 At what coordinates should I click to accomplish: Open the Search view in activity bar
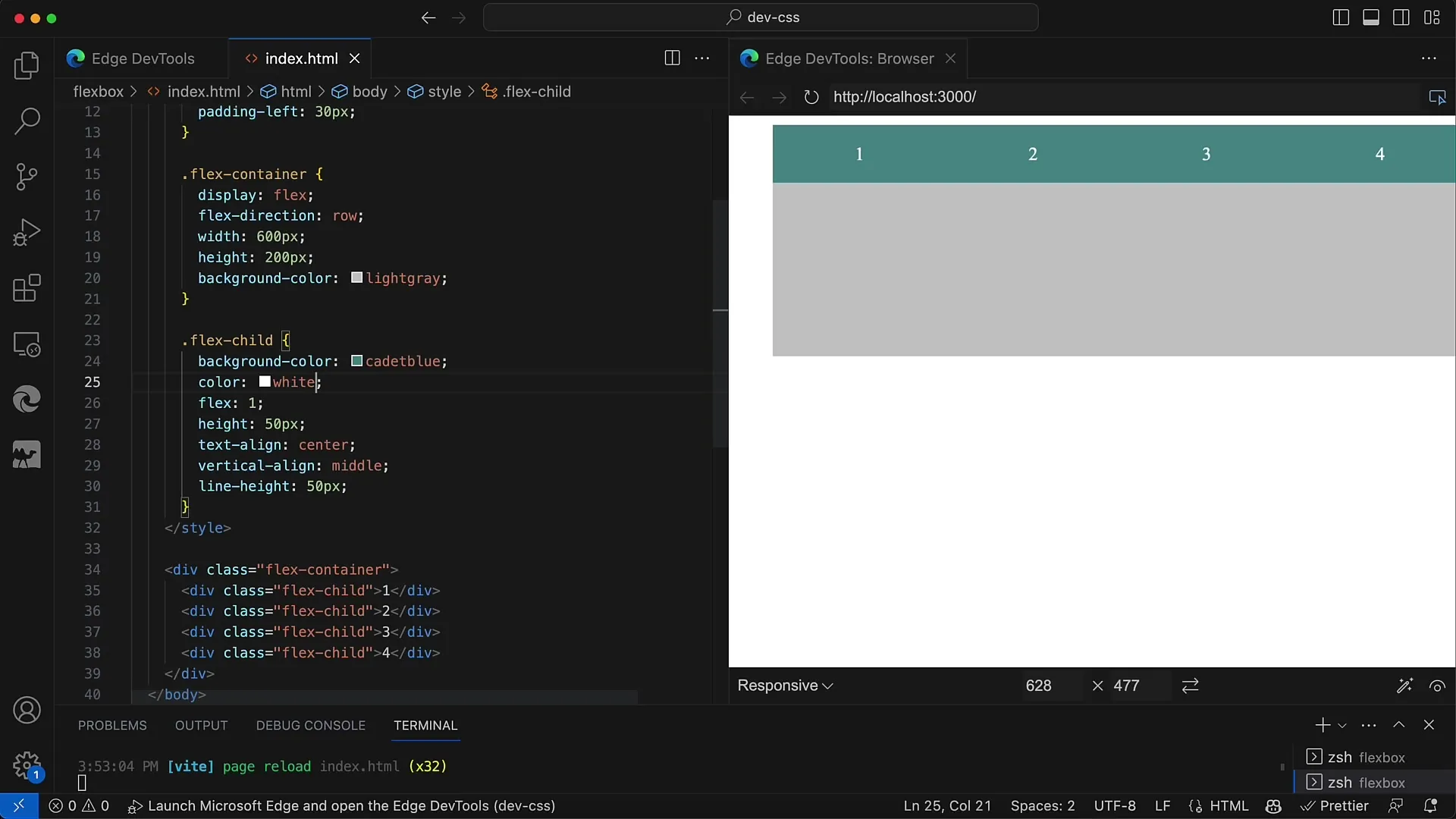[x=27, y=121]
